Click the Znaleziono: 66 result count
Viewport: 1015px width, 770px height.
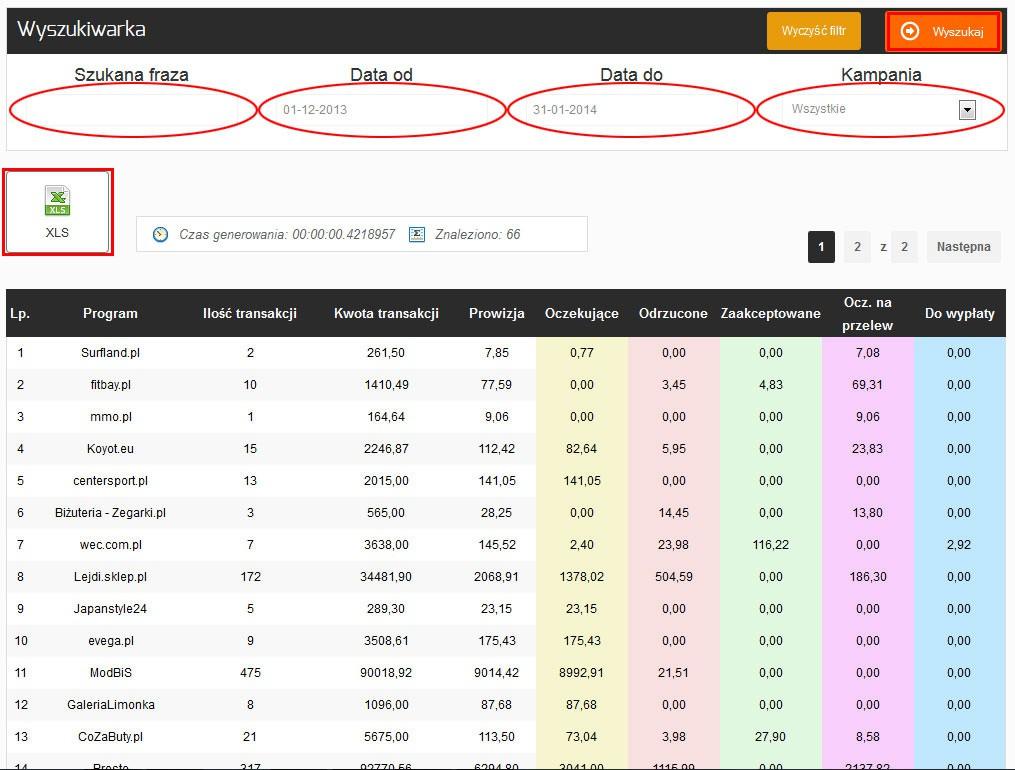(x=477, y=234)
